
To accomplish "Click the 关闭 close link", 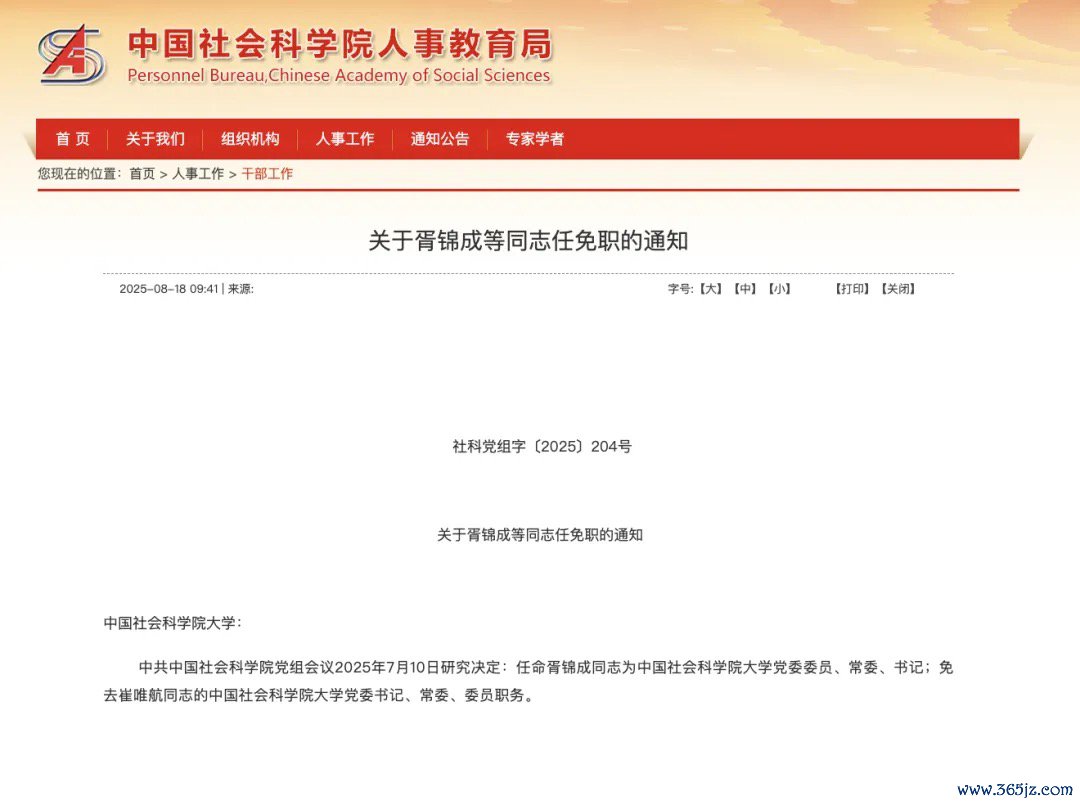I will point(898,289).
